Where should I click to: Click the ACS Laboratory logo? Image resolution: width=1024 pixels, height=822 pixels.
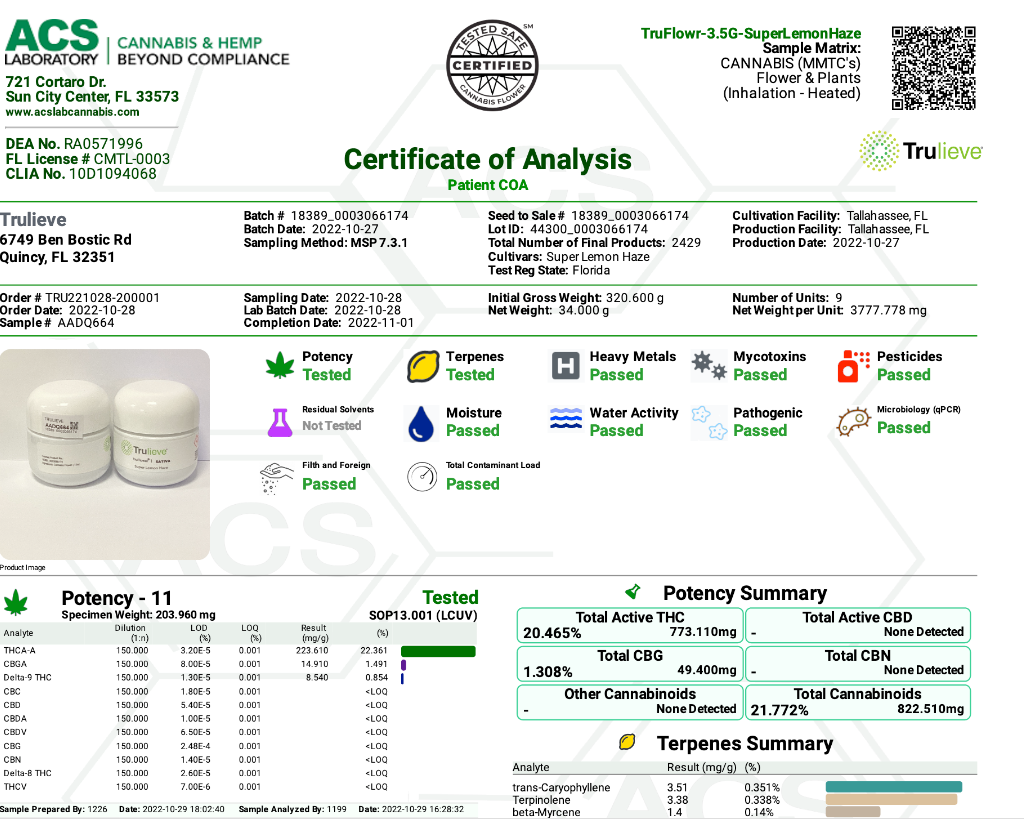tap(147, 44)
